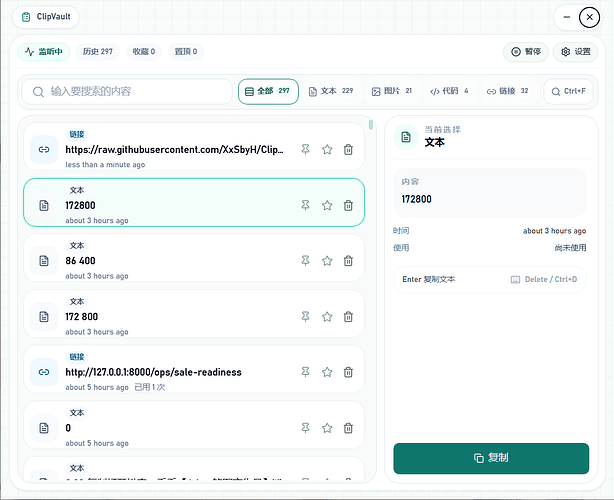
Task: Delete the 0 text entry
Action: [348, 428]
